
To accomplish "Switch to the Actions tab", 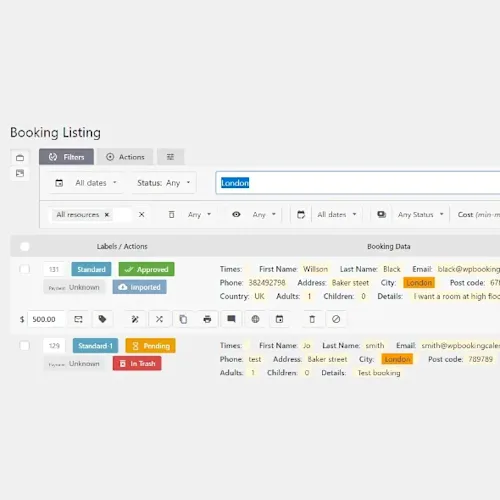I will click(x=125, y=157).
